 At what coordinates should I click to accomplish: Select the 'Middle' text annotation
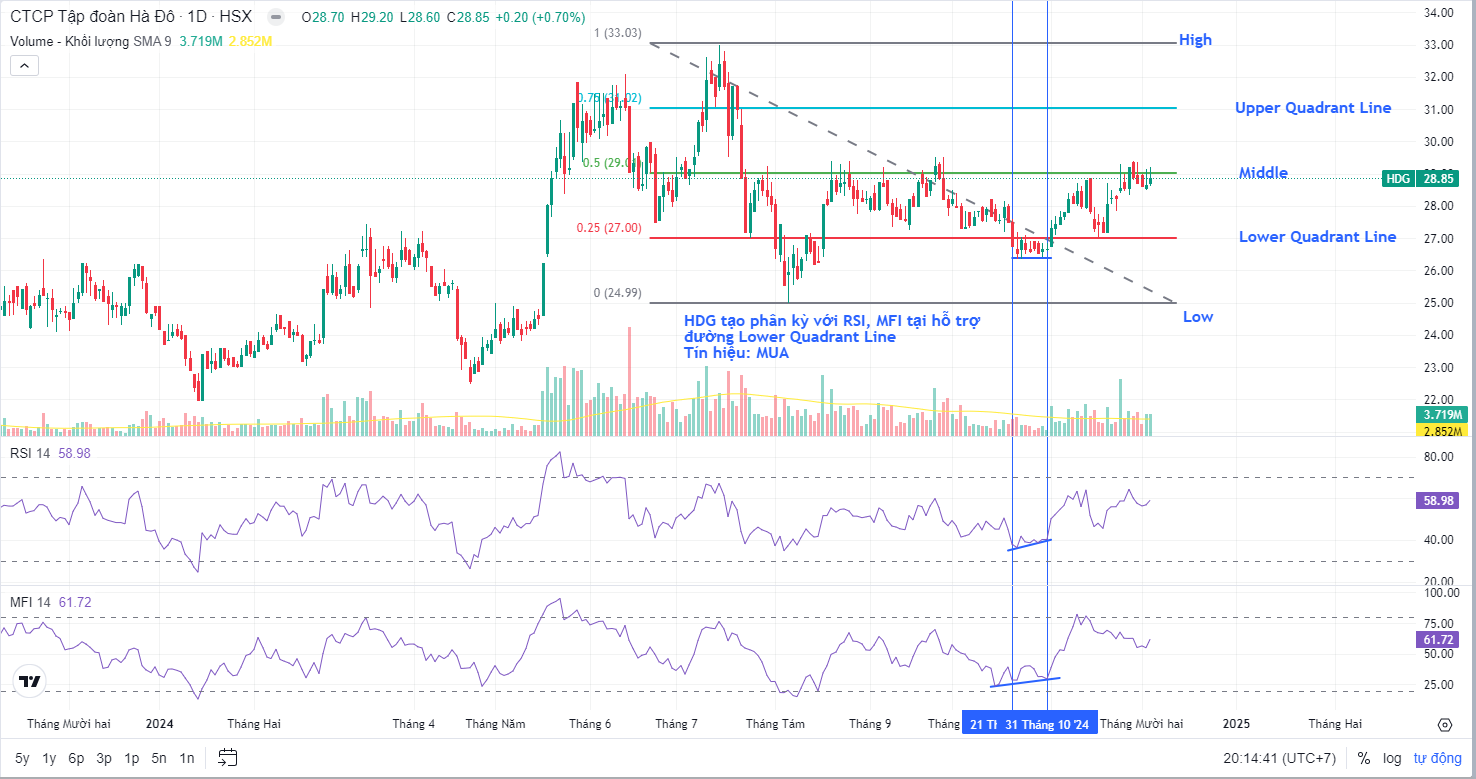[x=1263, y=173]
